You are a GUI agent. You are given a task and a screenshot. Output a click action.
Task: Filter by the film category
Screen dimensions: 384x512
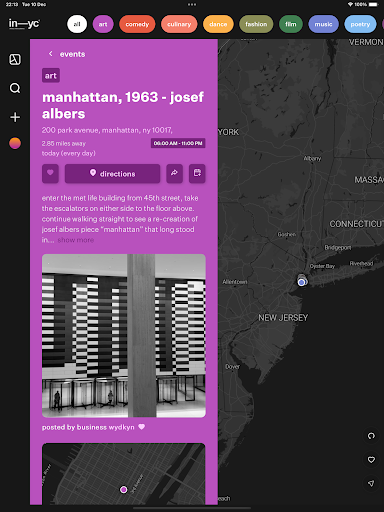coord(291,24)
